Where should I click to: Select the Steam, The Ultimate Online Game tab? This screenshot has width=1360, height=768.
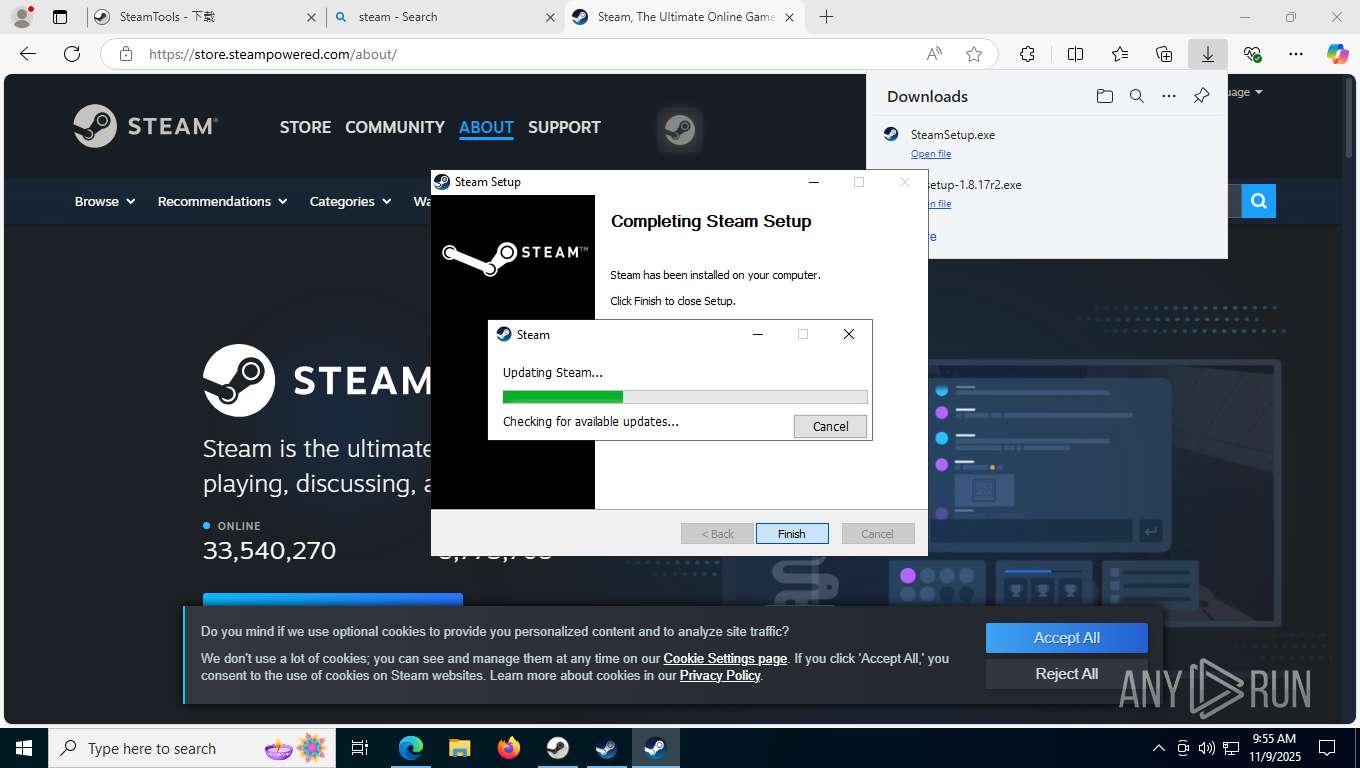coord(685,17)
